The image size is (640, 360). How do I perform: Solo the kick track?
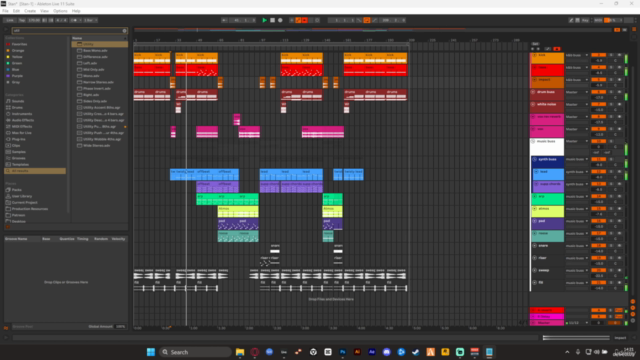pyautogui.click(x=611, y=55)
